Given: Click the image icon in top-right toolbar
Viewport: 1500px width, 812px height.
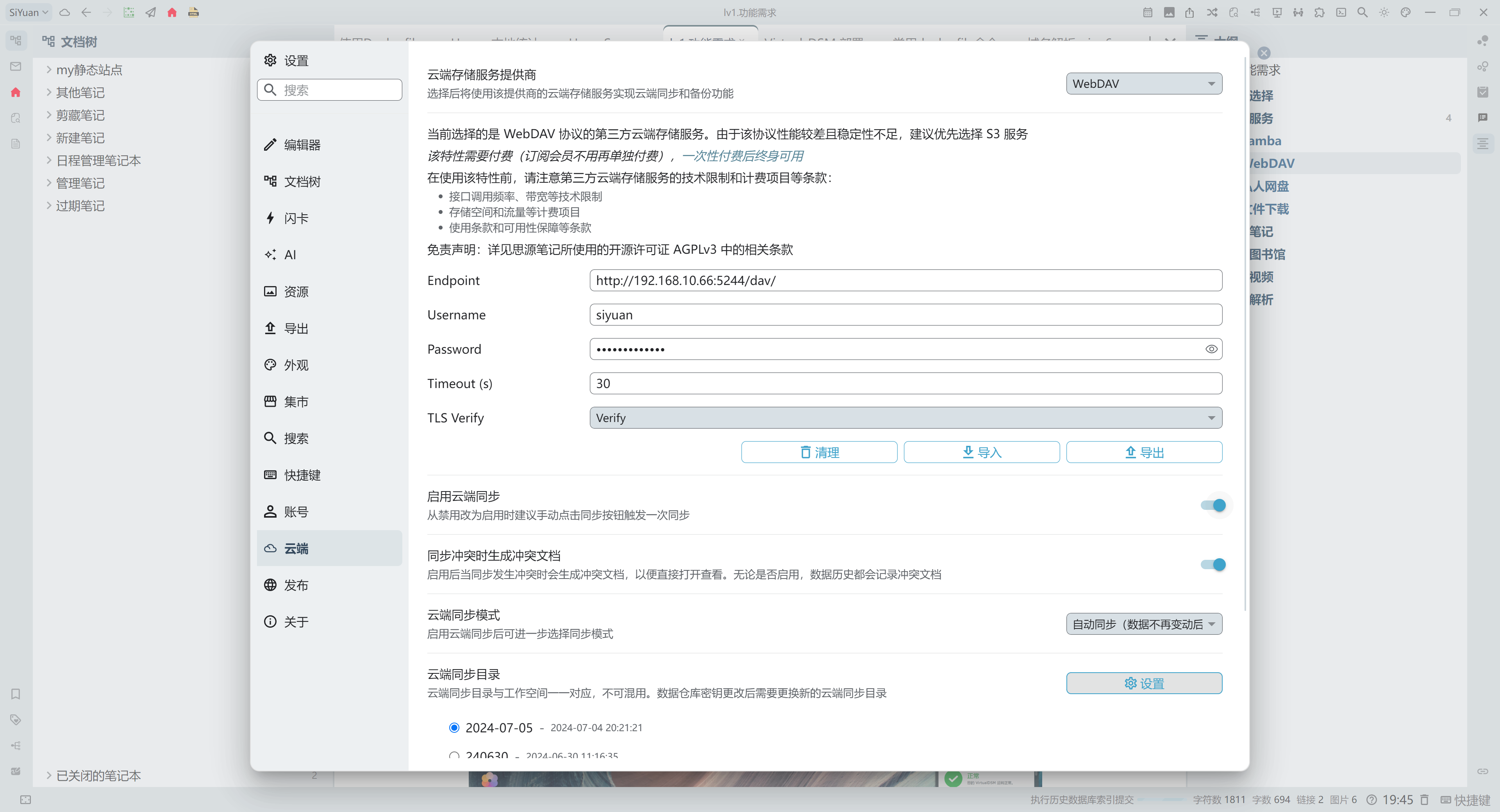Looking at the screenshot, I should tap(1169, 12).
